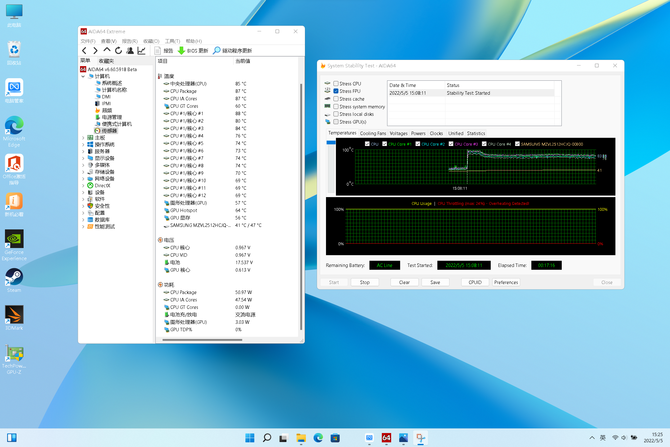The height and width of the screenshot is (447, 670).
Task: Uncheck SAMSUNG drive graph legend checkbox
Action: pos(517,144)
